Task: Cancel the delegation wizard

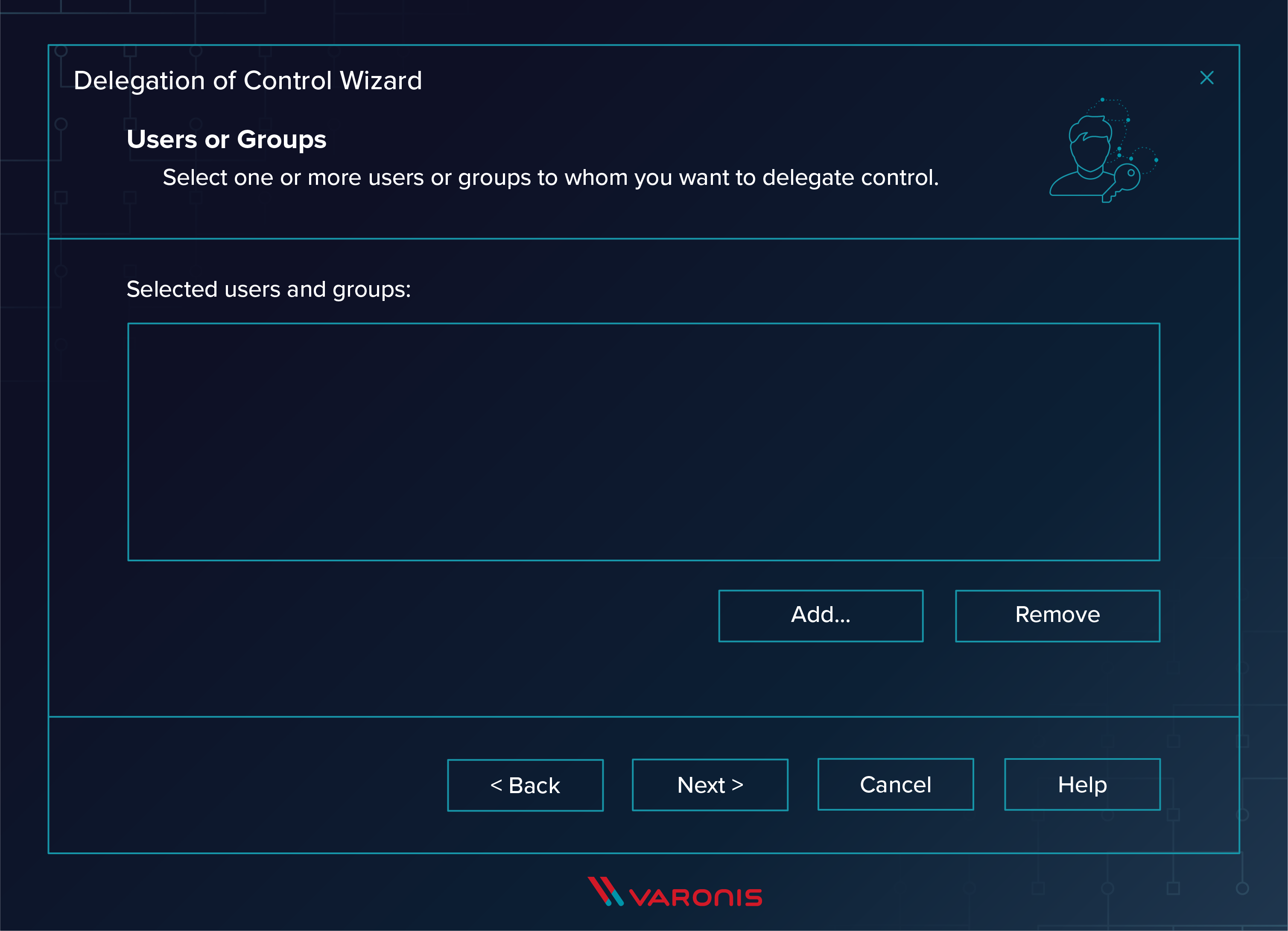Action: (x=895, y=784)
